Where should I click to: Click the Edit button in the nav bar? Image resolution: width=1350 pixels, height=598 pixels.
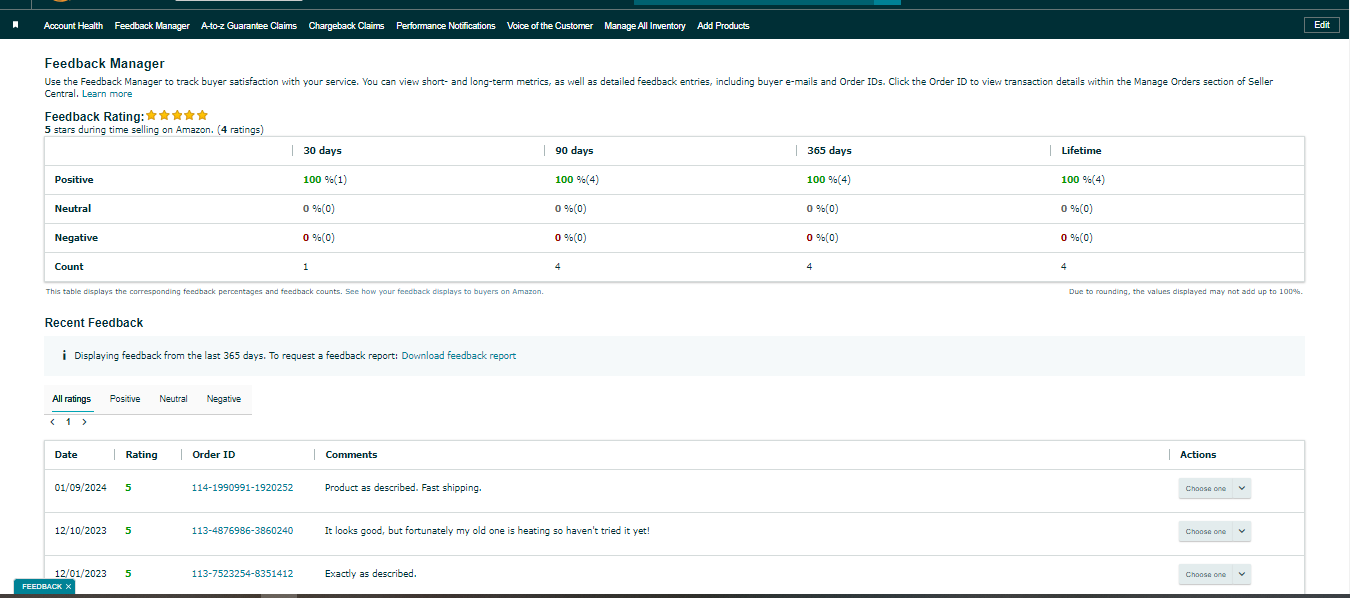[x=1321, y=25]
